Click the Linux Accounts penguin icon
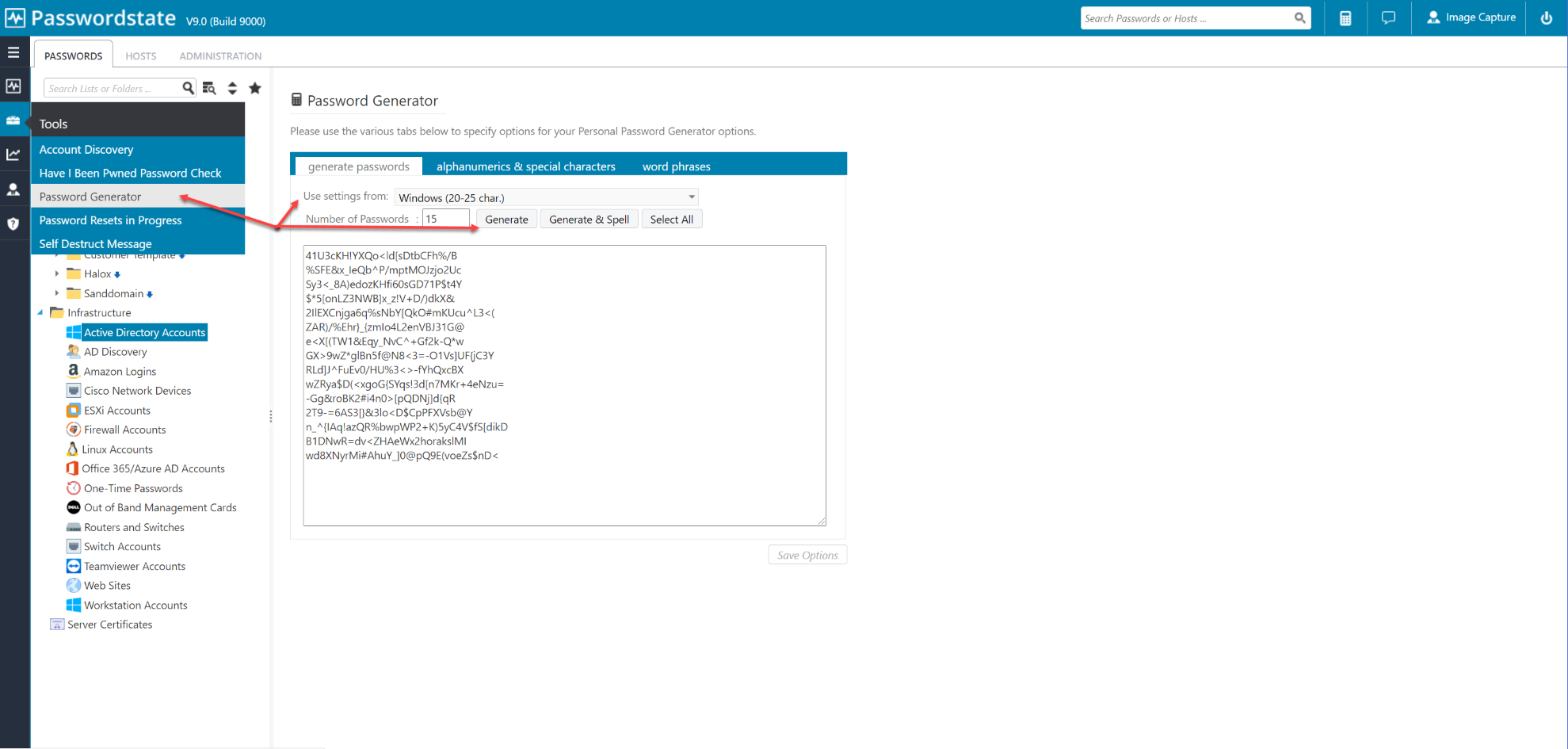This screenshot has height=749, width=1568. coord(72,449)
